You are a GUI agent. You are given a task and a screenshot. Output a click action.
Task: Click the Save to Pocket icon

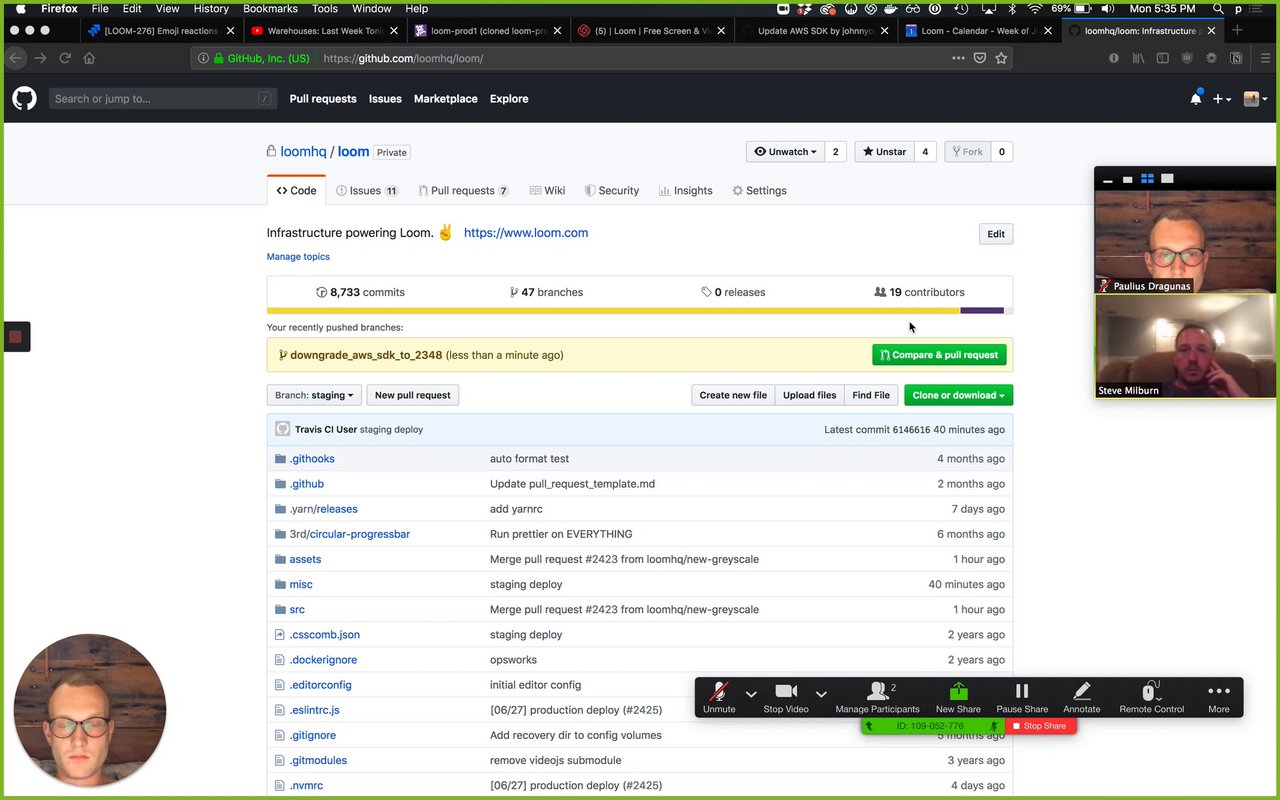pos(980,58)
